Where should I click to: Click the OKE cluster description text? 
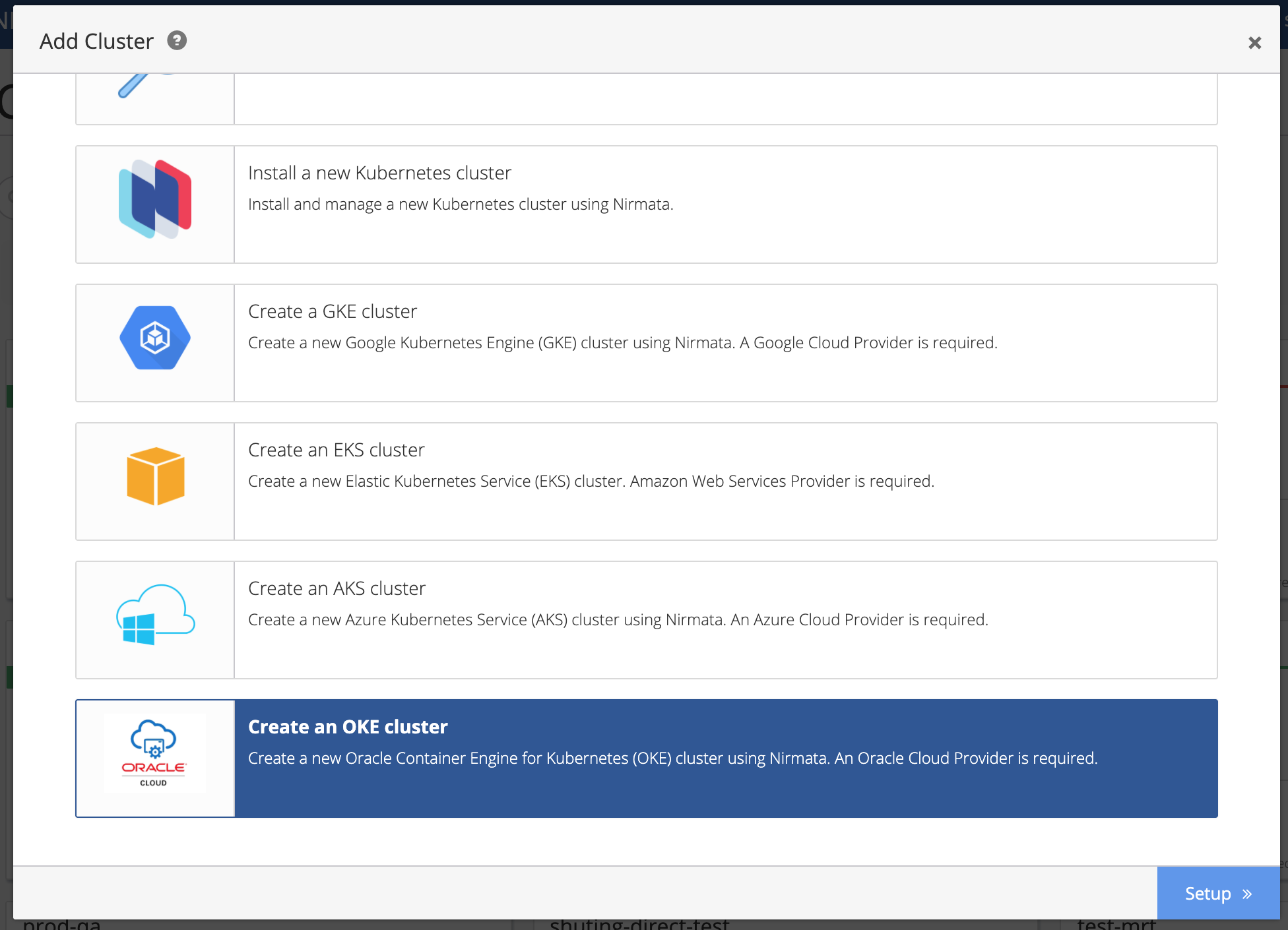click(x=672, y=759)
